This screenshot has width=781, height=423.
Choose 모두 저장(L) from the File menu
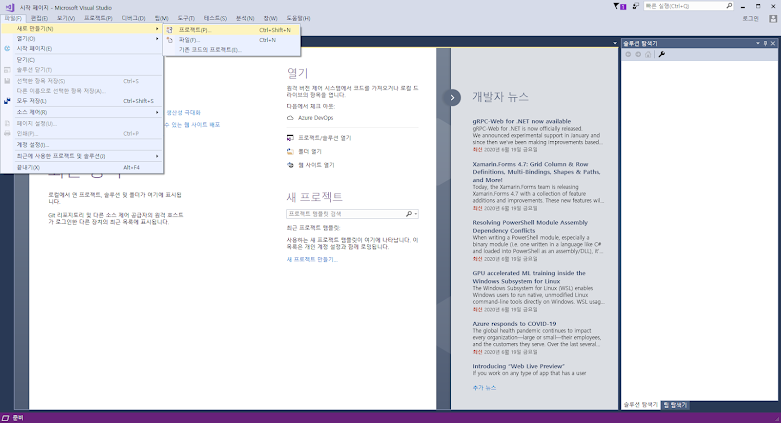pos(82,101)
